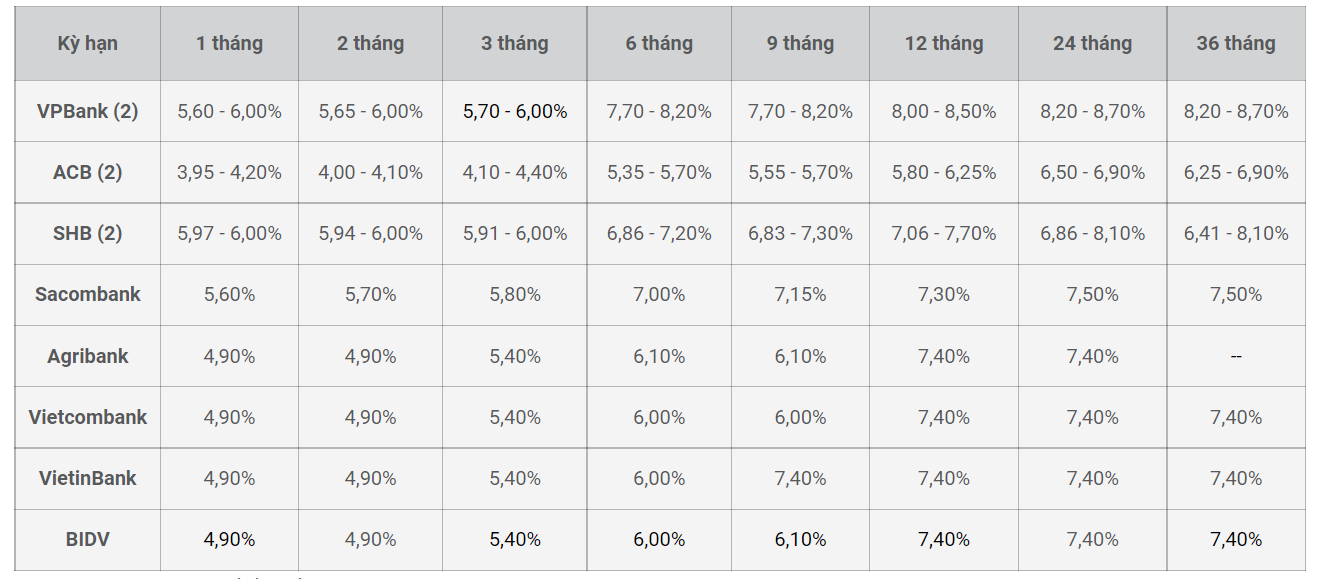Click VPBank's 12-month rate 8,00 - 8,50%
Screen dimensions: 1323x579
coord(944,112)
